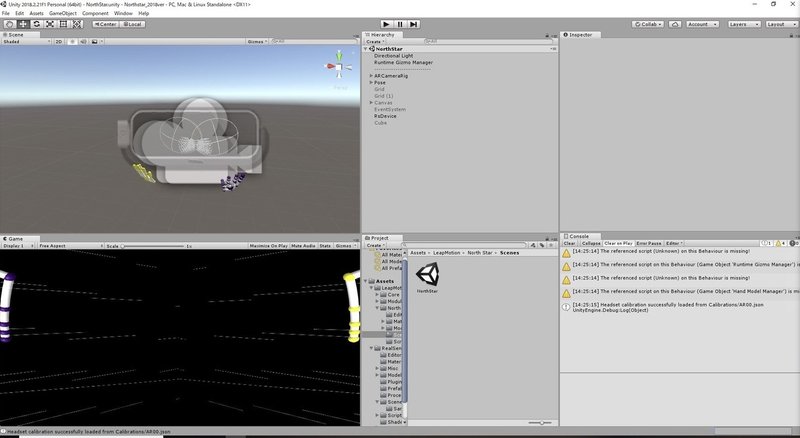
Task: Toggle console info message count
Action: coord(766,244)
